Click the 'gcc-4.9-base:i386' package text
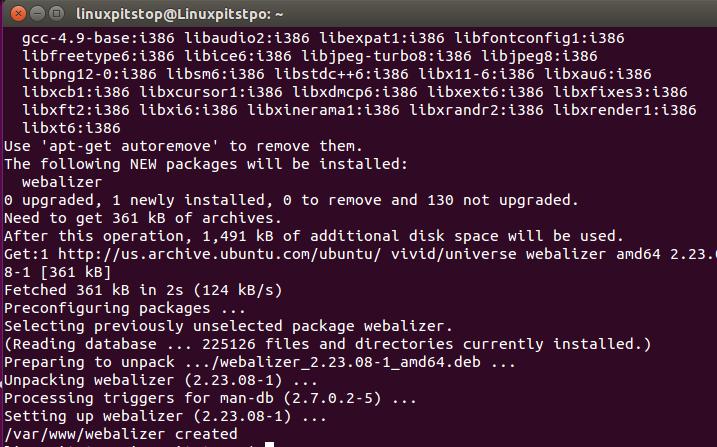Viewport: 717px width, 447px height. pos(98,38)
